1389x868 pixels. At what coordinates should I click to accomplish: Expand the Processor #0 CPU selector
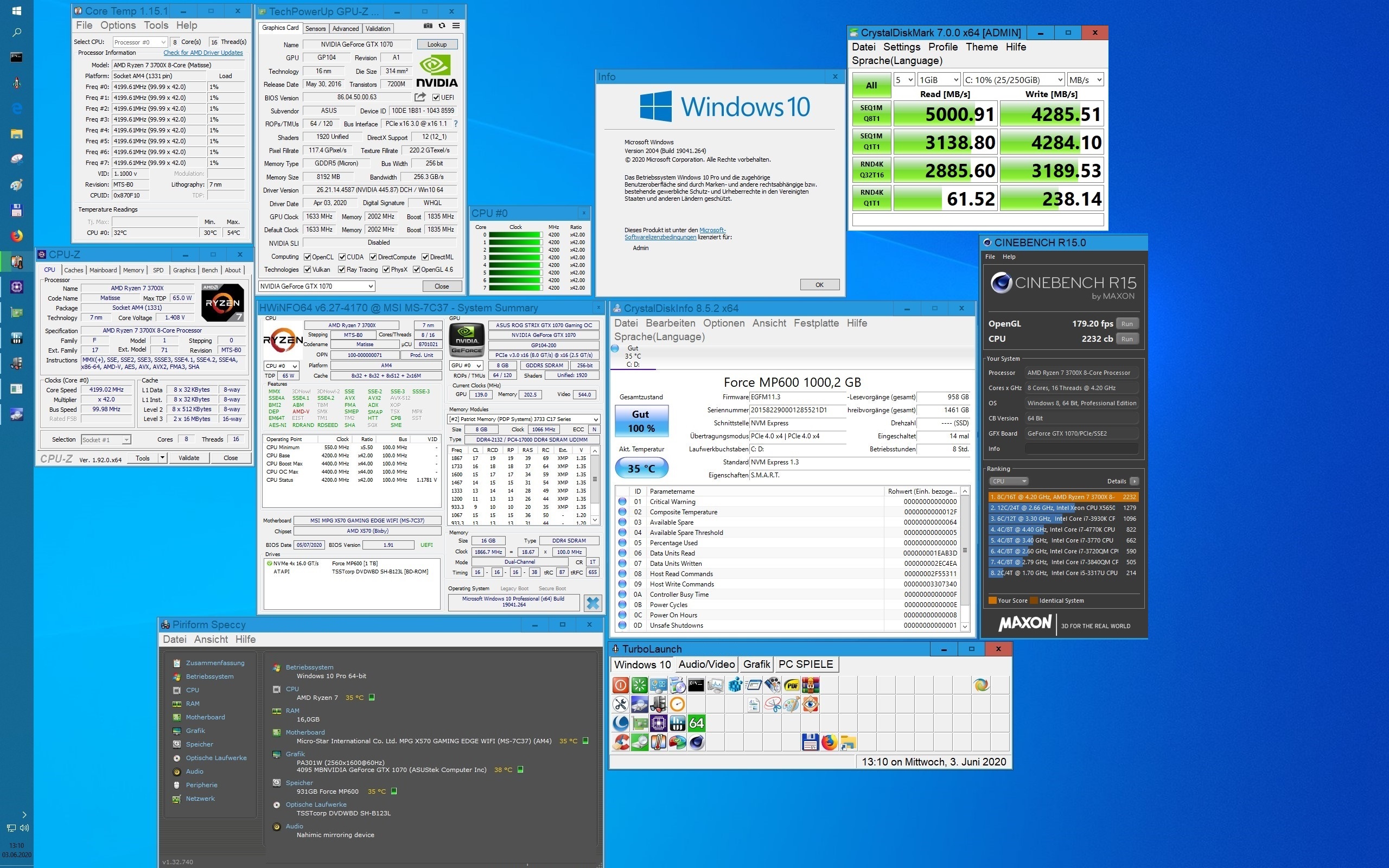pyautogui.click(x=140, y=42)
